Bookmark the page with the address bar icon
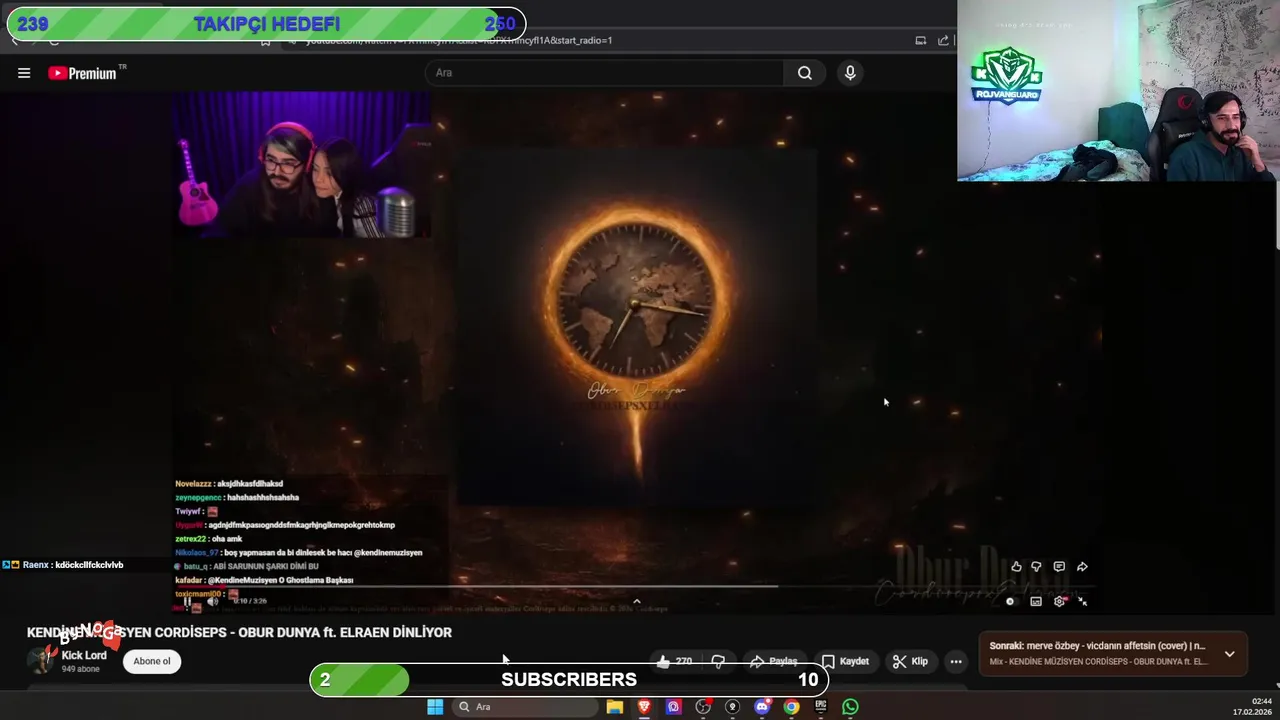The image size is (1280, 720). click(x=265, y=41)
